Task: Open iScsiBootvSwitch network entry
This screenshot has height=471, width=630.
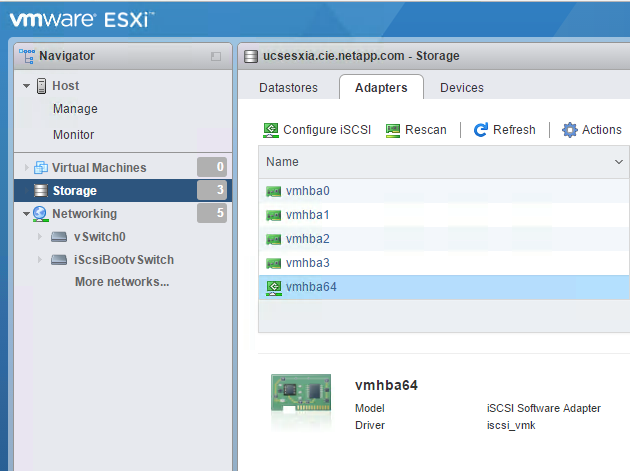Action: click(124, 260)
